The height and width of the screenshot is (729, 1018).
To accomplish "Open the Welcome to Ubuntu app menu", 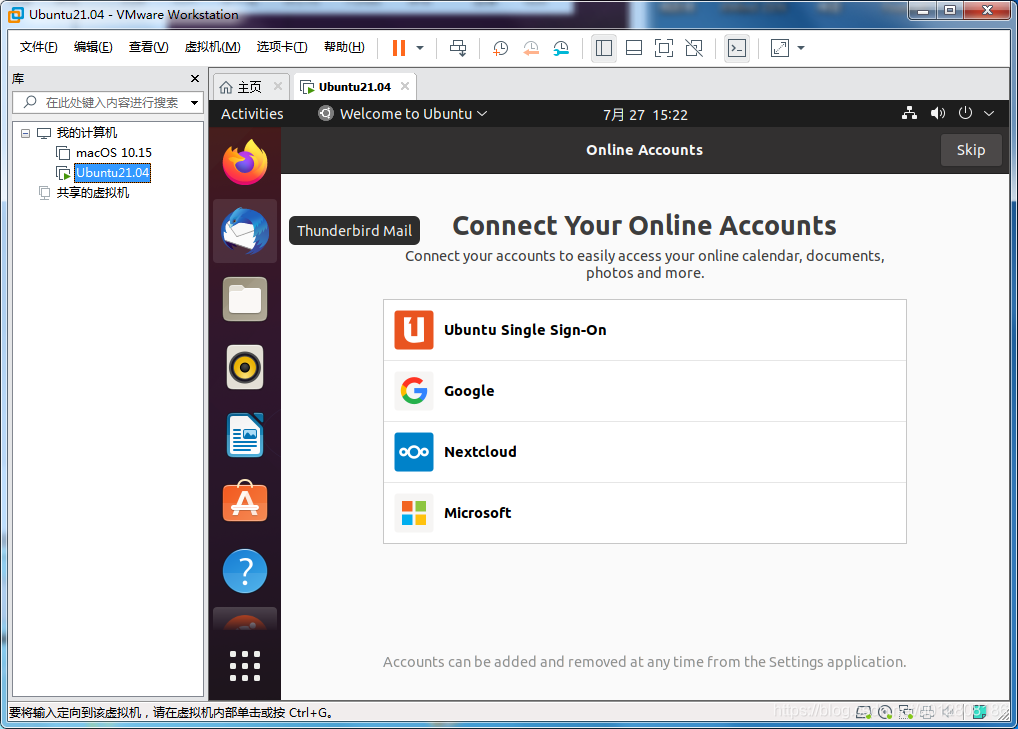I will 403,114.
